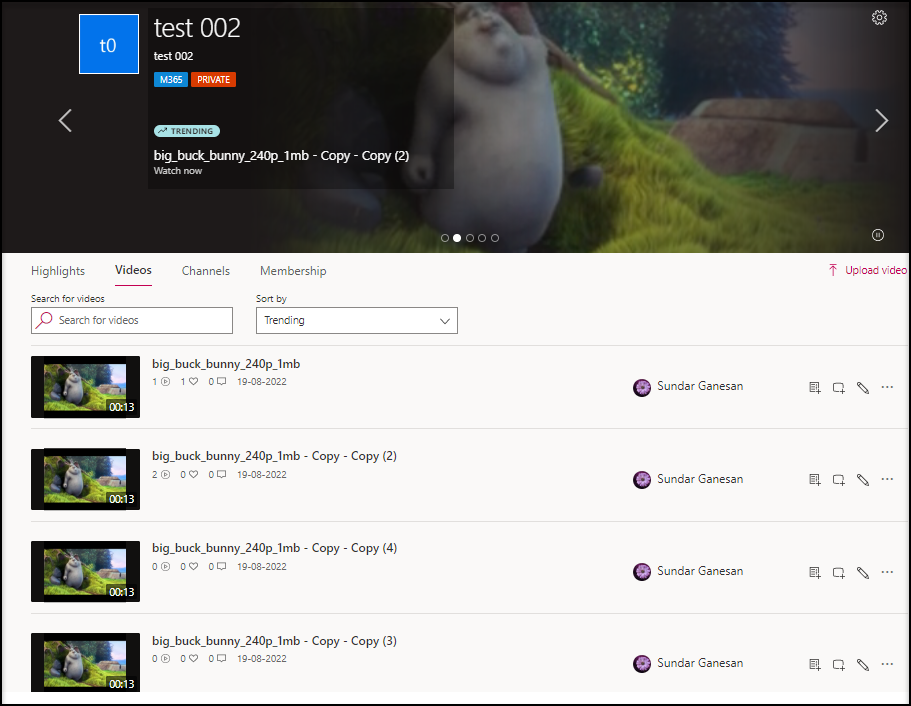Switch to the Channels tab
Screen dimensions: 911x706
point(206,271)
